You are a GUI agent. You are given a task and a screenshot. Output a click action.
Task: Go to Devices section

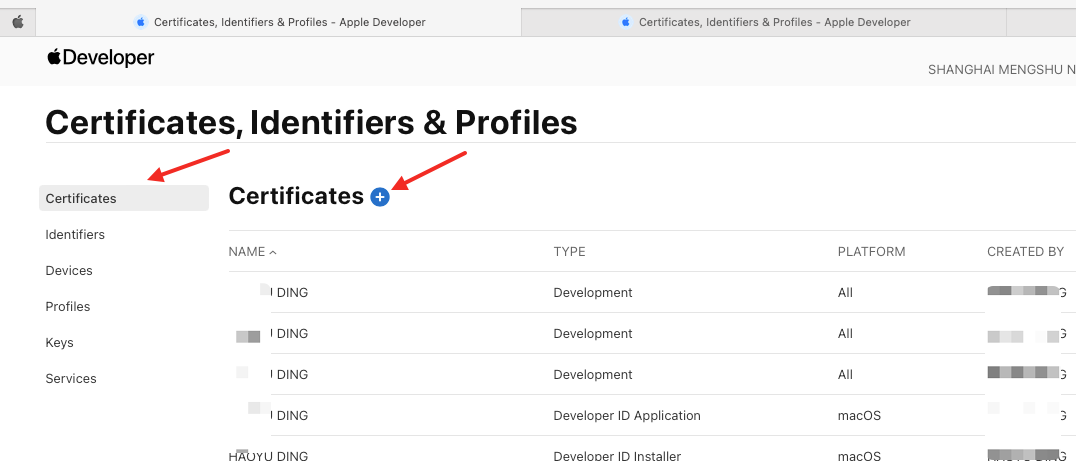[69, 270]
